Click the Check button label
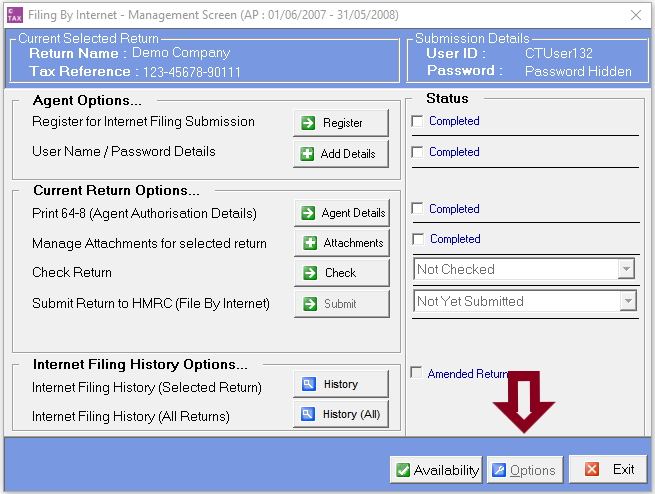Image resolution: width=655 pixels, height=494 pixels. click(340, 273)
